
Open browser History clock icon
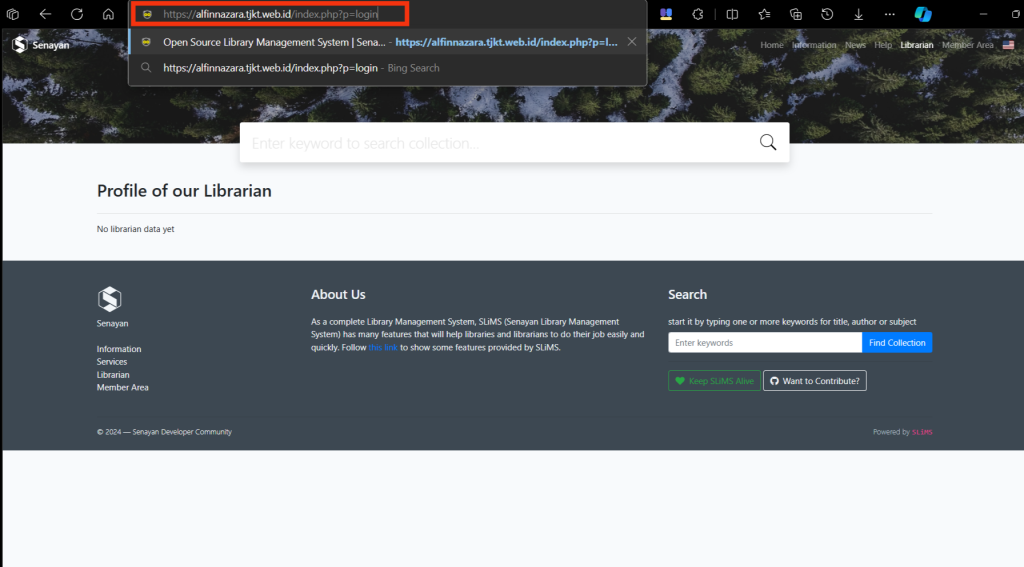coord(827,14)
